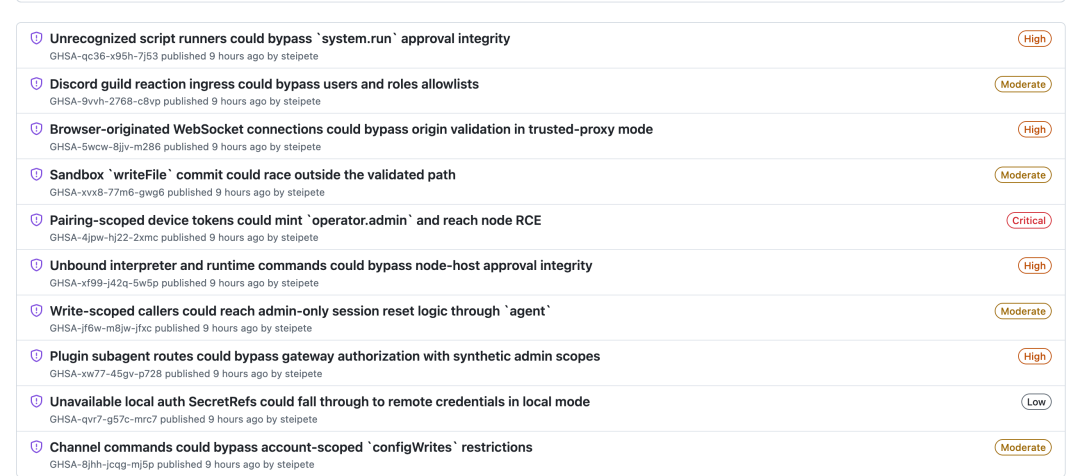
Task: Click shield icon next to Discord guild reaction advisory
Action: pyautogui.click(x=37, y=84)
